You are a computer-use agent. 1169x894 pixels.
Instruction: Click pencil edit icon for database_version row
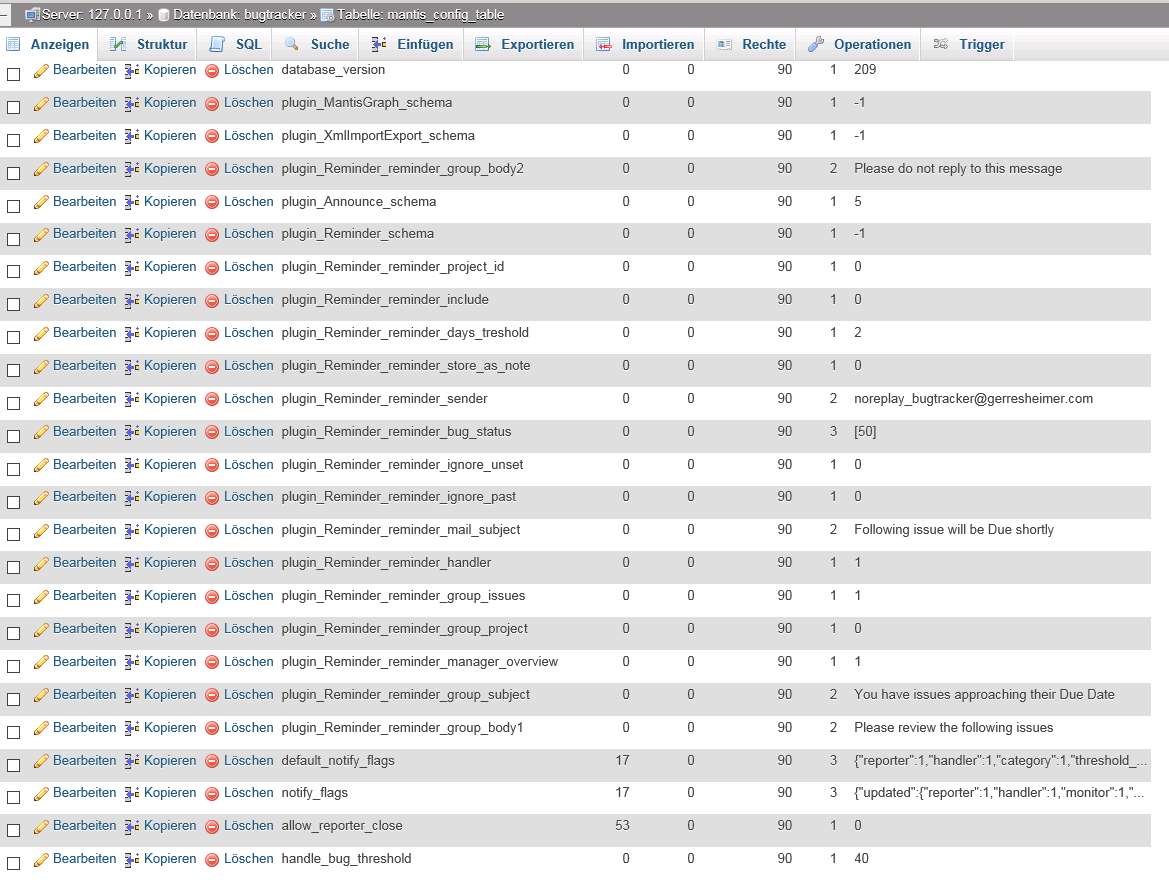[41, 72]
